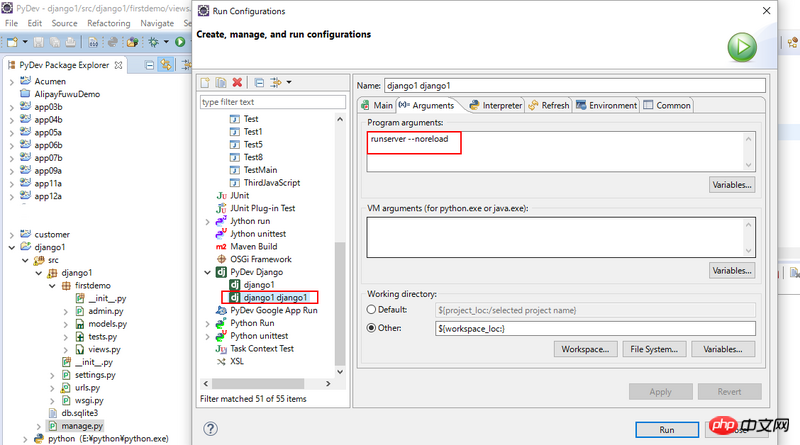Switch to the Refresh tab
This screenshot has width=800, height=445.
pyautogui.click(x=549, y=105)
